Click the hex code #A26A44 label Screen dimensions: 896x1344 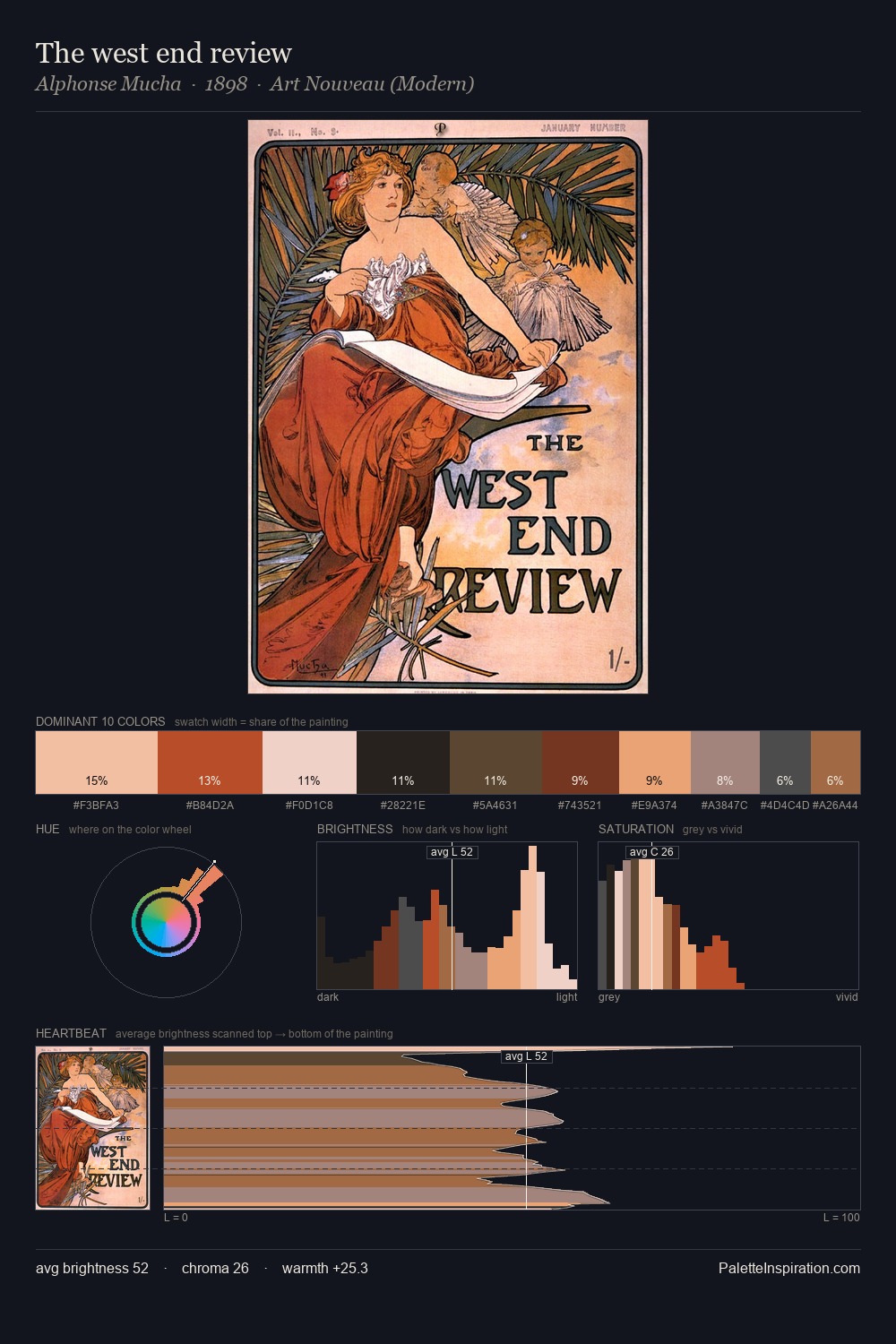pos(835,806)
